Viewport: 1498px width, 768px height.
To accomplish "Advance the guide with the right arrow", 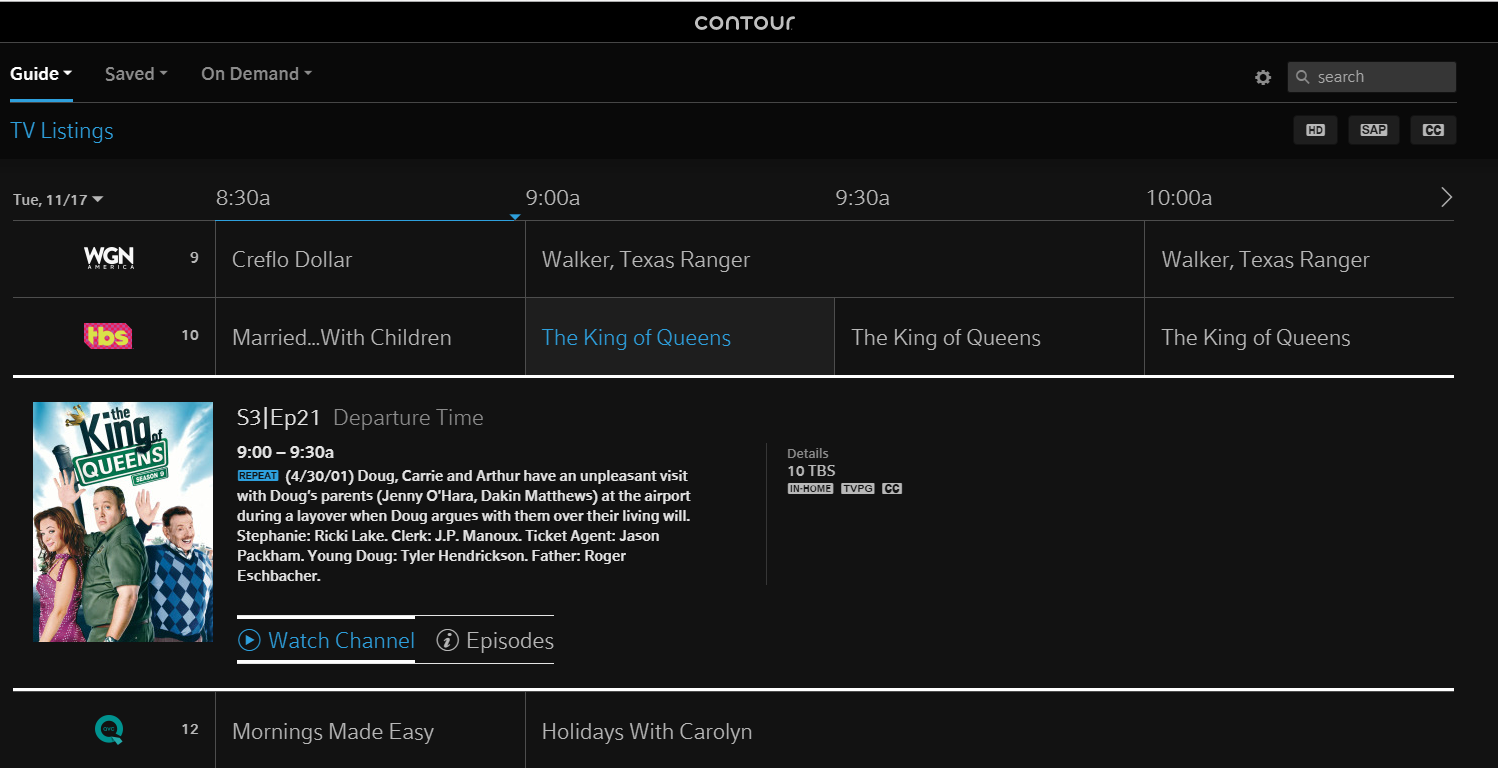I will (1446, 197).
